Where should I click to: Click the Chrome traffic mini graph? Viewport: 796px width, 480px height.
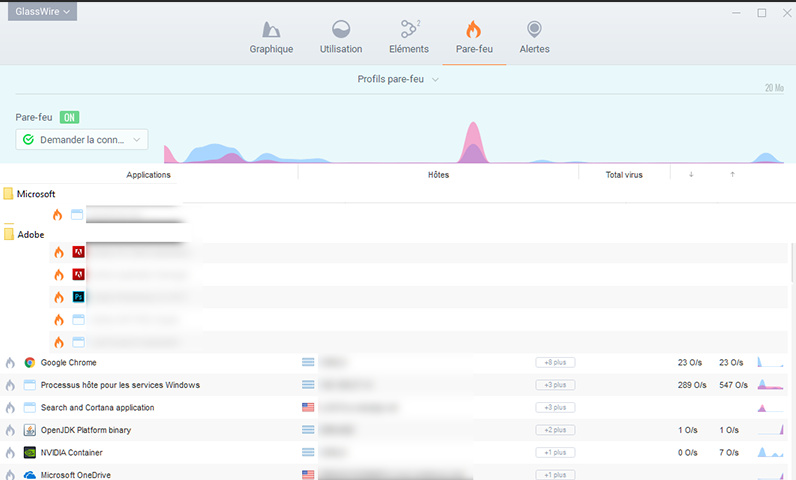point(770,362)
